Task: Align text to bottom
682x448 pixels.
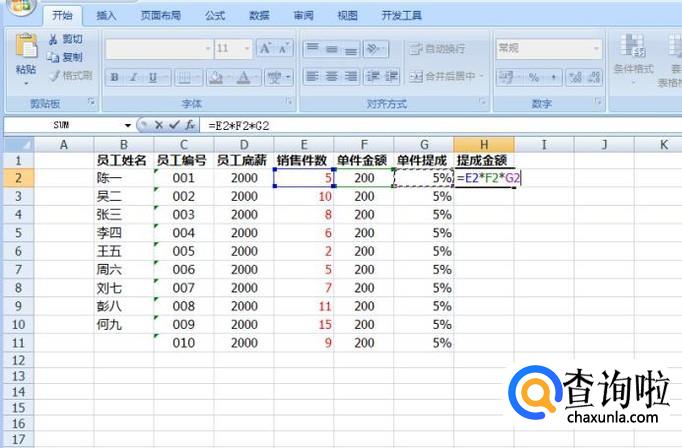Action: click(351, 49)
